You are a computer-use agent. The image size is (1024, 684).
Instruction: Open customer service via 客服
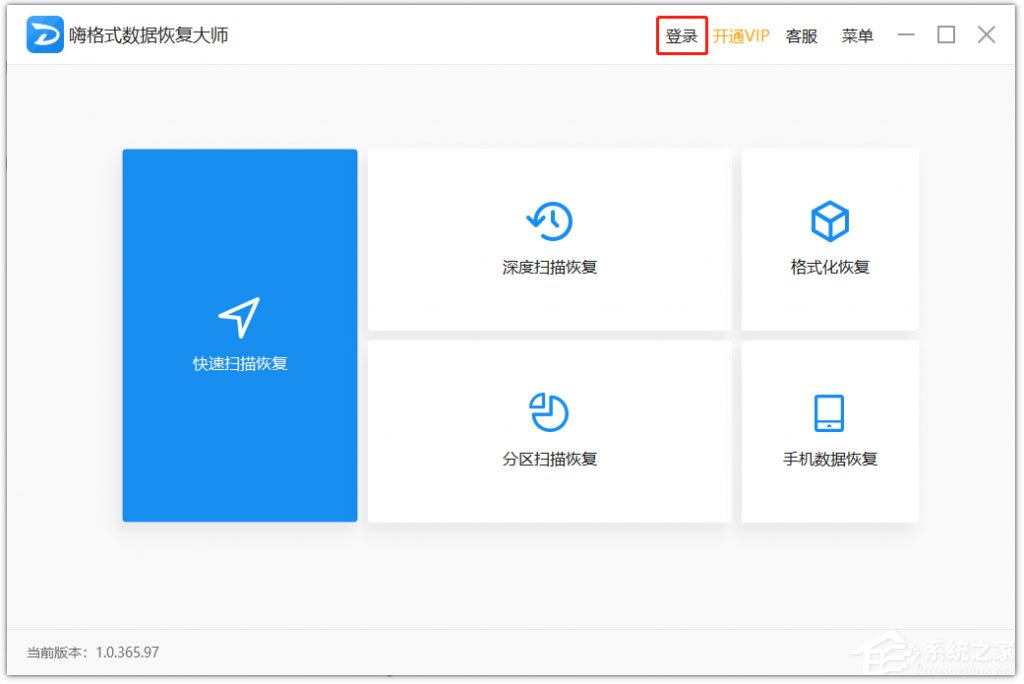[801, 35]
